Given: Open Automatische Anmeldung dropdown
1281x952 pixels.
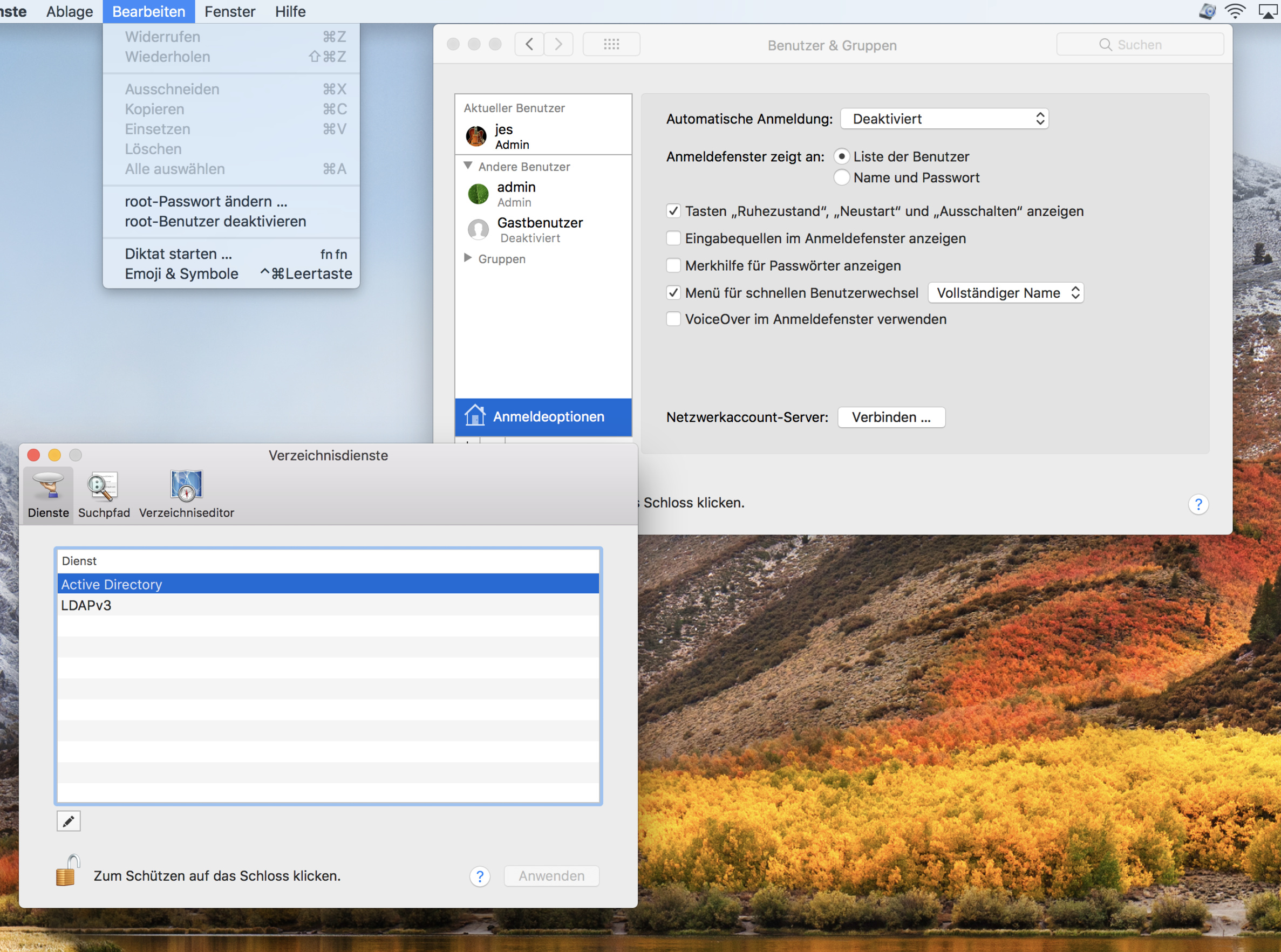Looking at the screenshot, I should click(x=944, y=119).
